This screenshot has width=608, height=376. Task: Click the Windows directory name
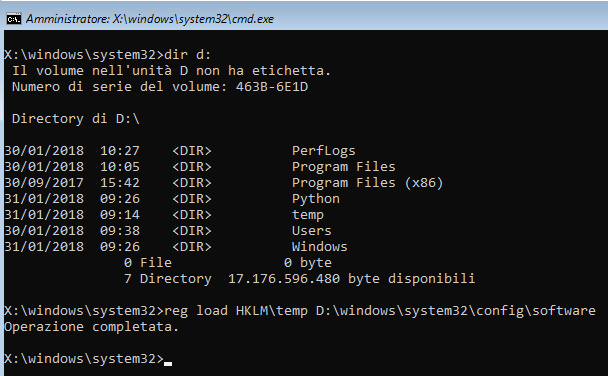coord(320,247)
